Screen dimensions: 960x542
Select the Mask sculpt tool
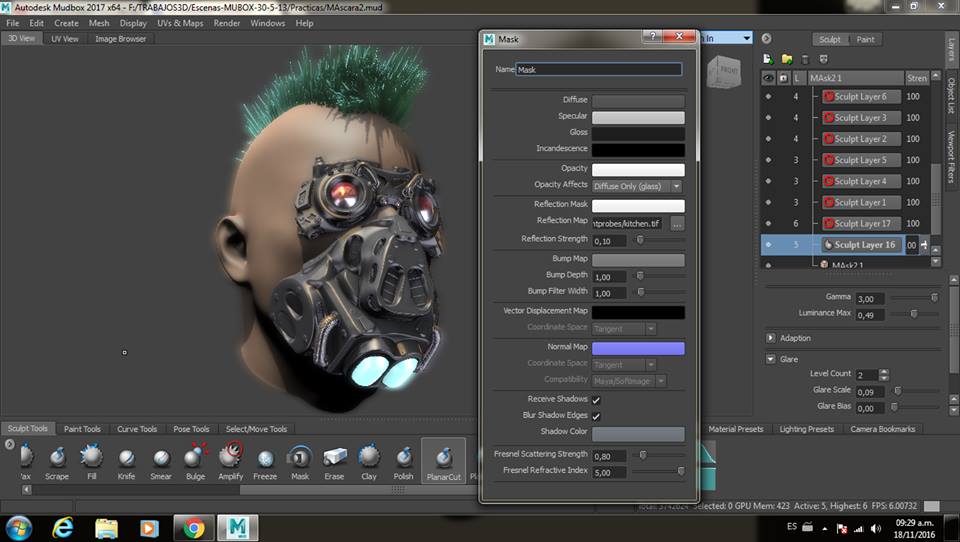(300, 462)
